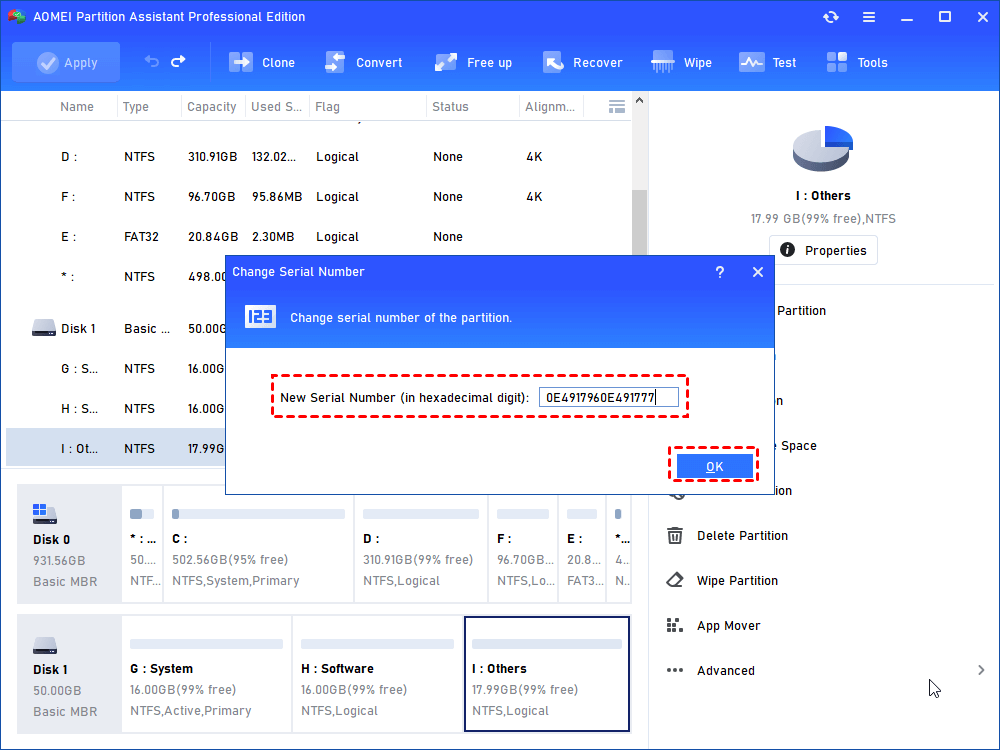The width and height of the screenshot is (1000, 750).
Task: Click the Used Space column header
Action: [x=276, y=107]
